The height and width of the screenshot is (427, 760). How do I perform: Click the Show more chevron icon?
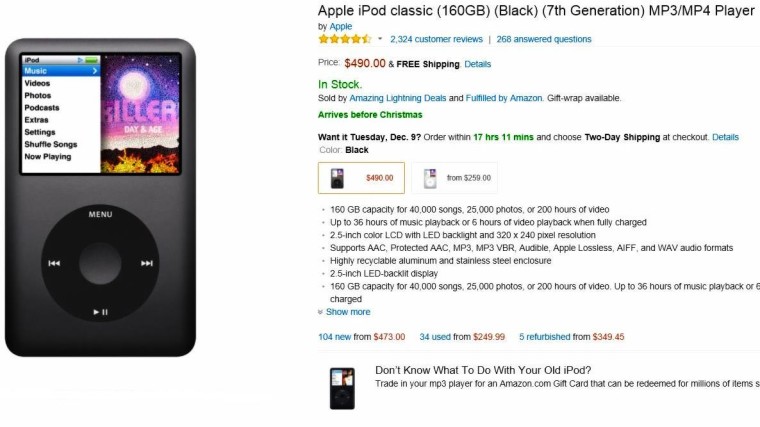320,312
